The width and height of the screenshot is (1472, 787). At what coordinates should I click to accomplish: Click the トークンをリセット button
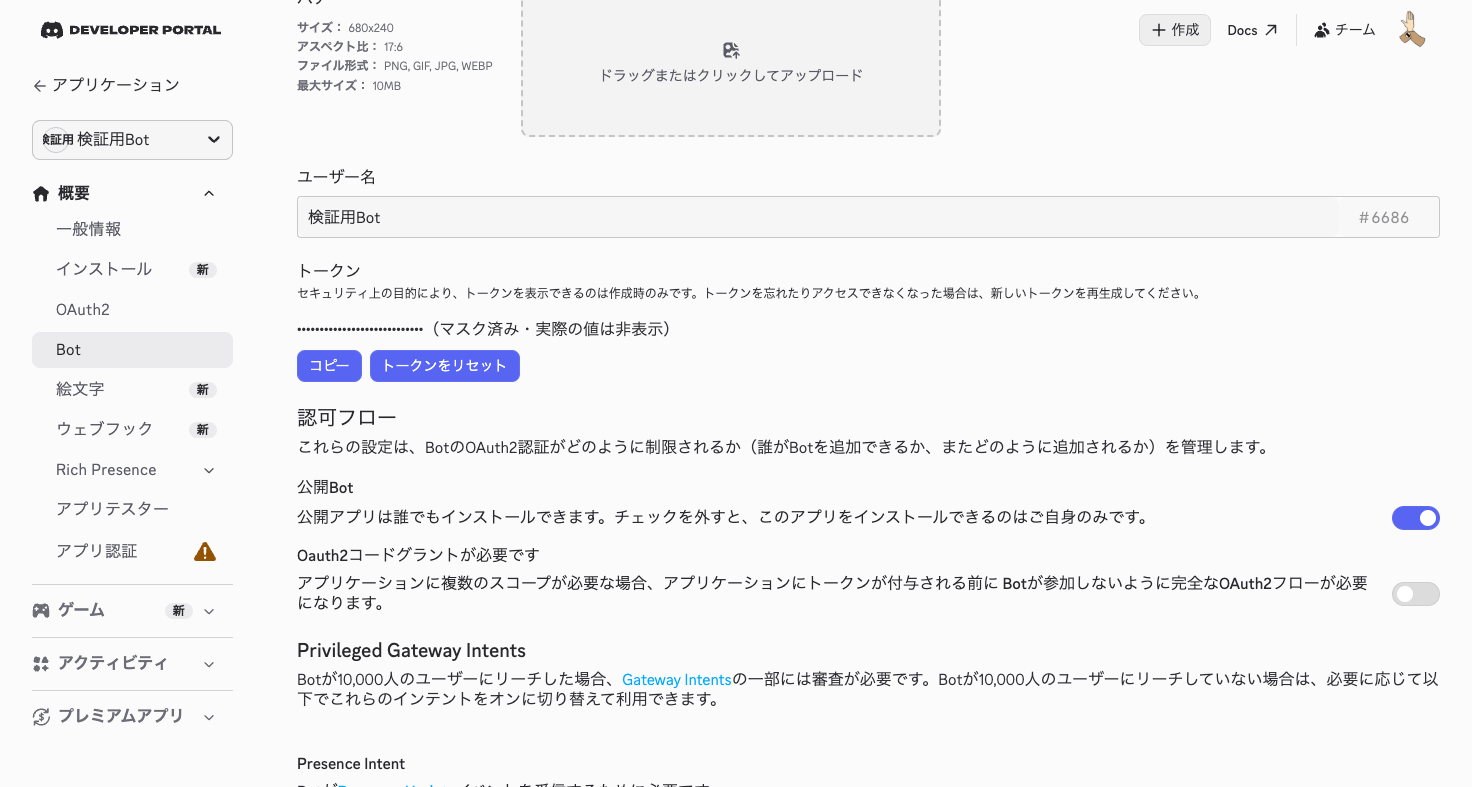click(445, 366)
